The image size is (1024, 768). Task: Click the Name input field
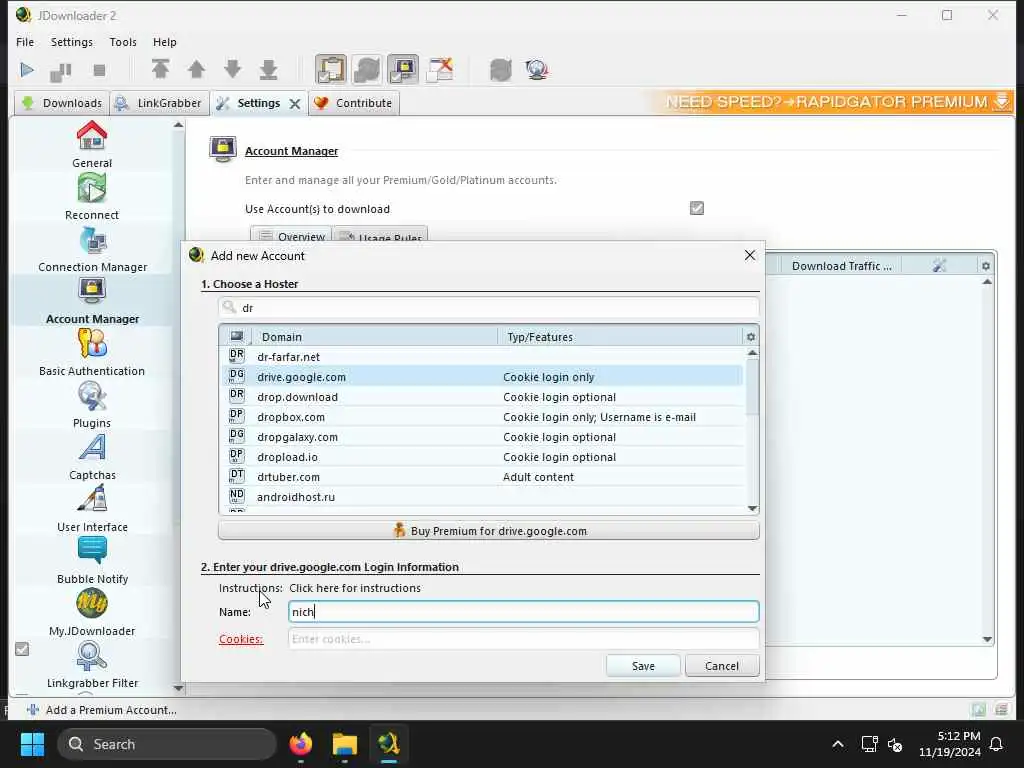(x=524, y=612)
